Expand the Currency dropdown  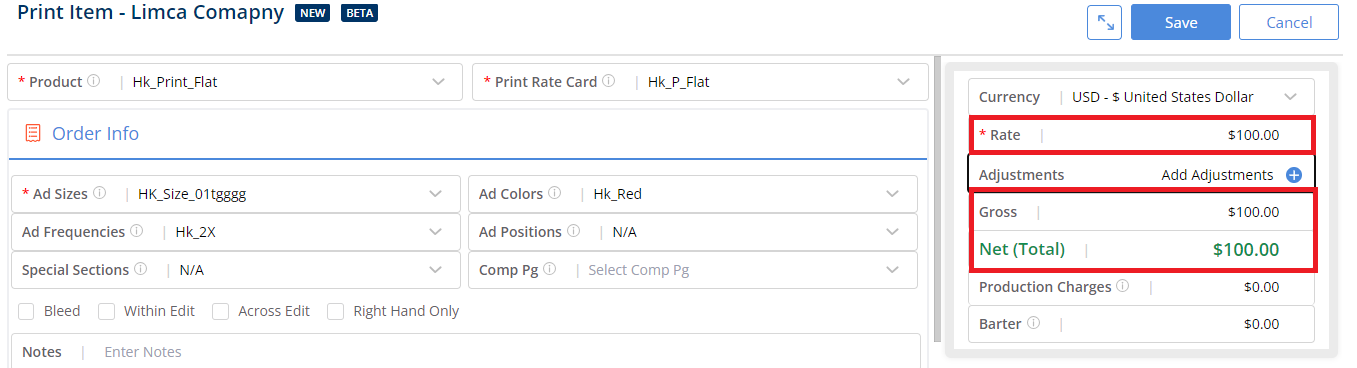[x=1142, y=98]
